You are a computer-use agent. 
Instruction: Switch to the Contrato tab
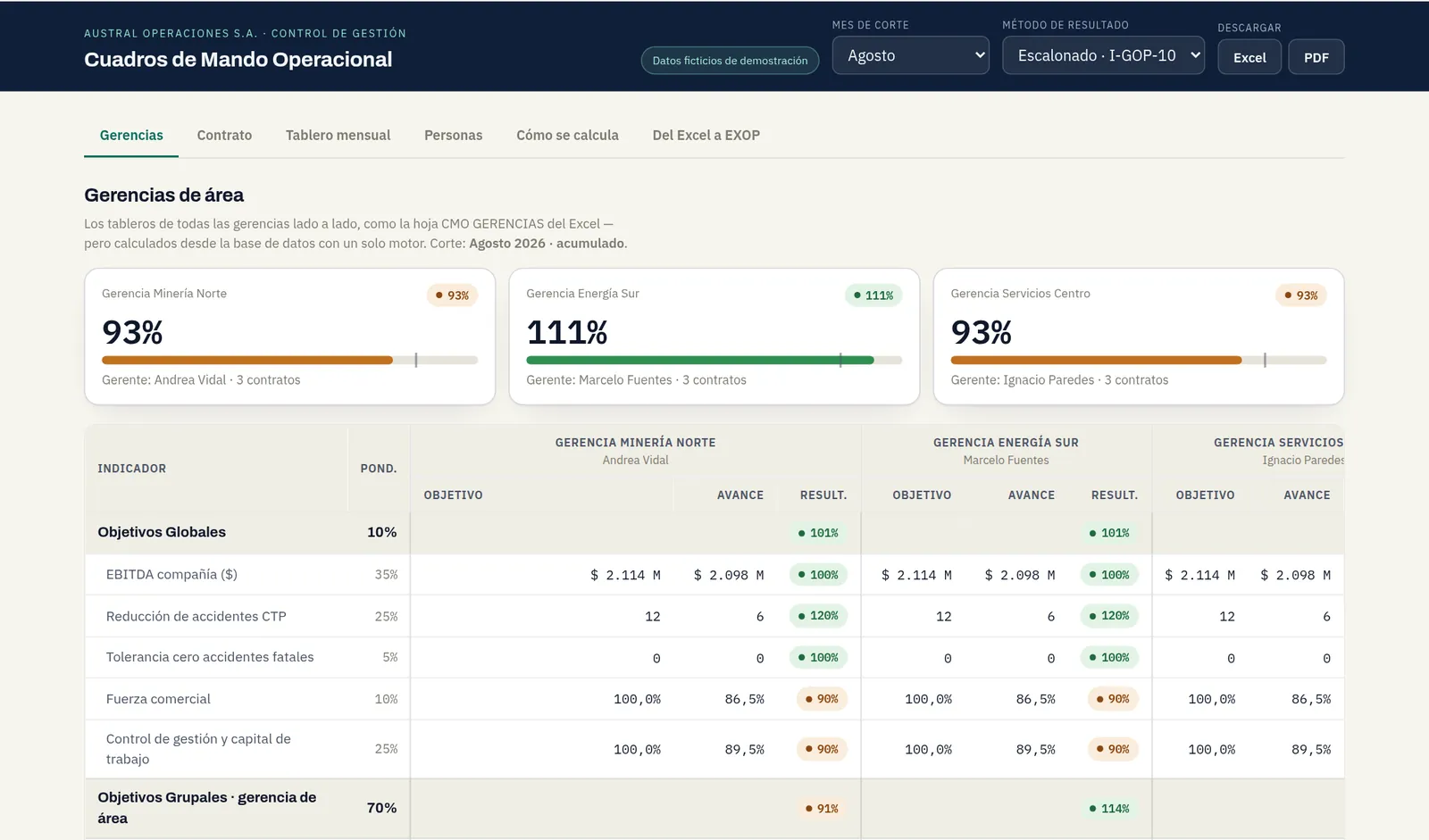point(224,136)
